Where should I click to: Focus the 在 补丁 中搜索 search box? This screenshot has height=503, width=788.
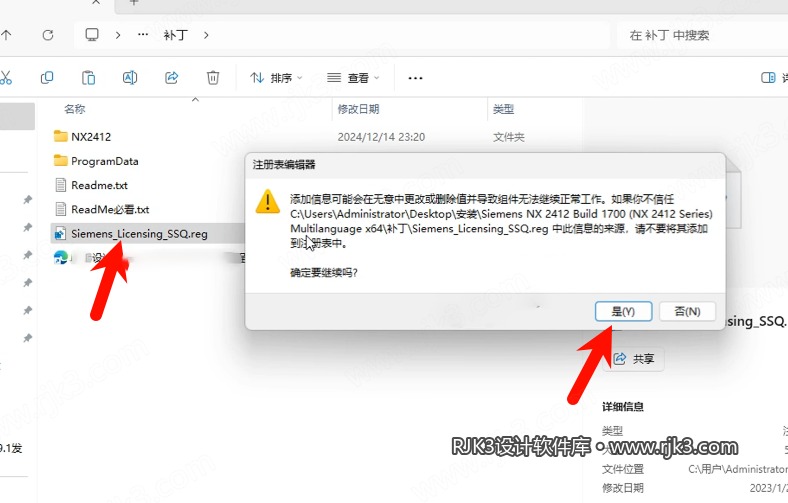(702, 35)
